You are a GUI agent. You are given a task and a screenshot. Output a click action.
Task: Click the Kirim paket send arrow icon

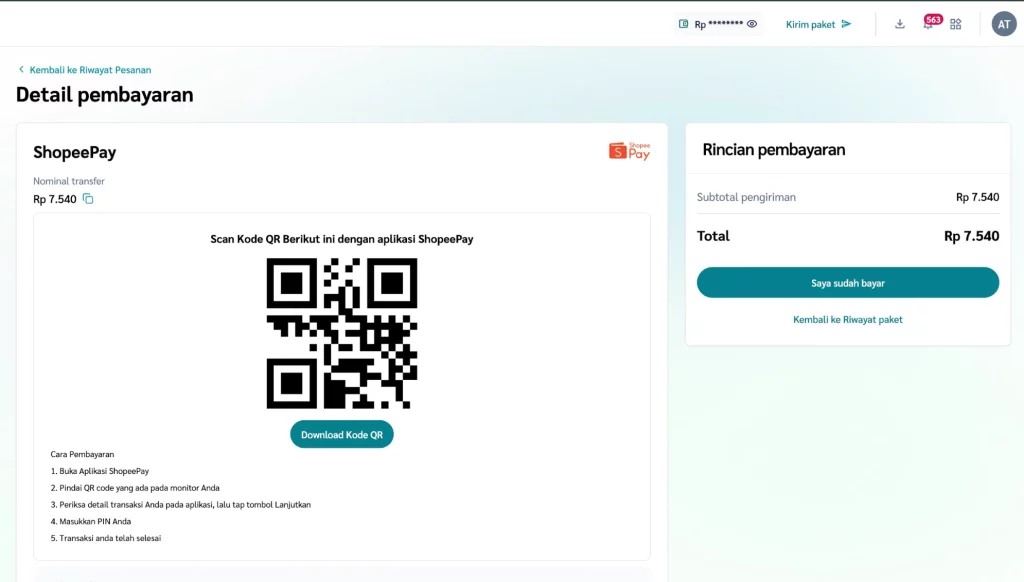846,24
